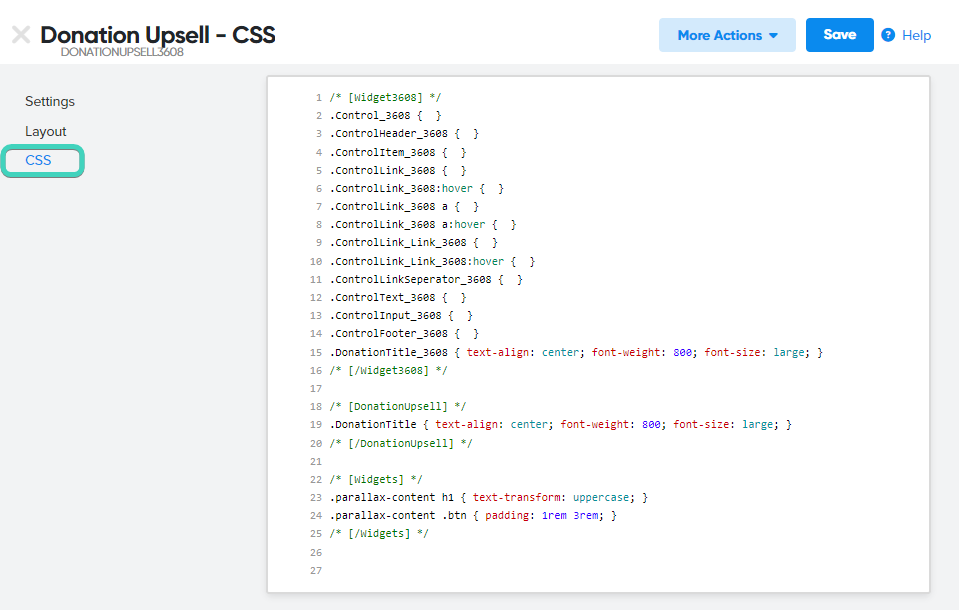Click the .ControlFooter_3608 rule line

click(404, 333)
